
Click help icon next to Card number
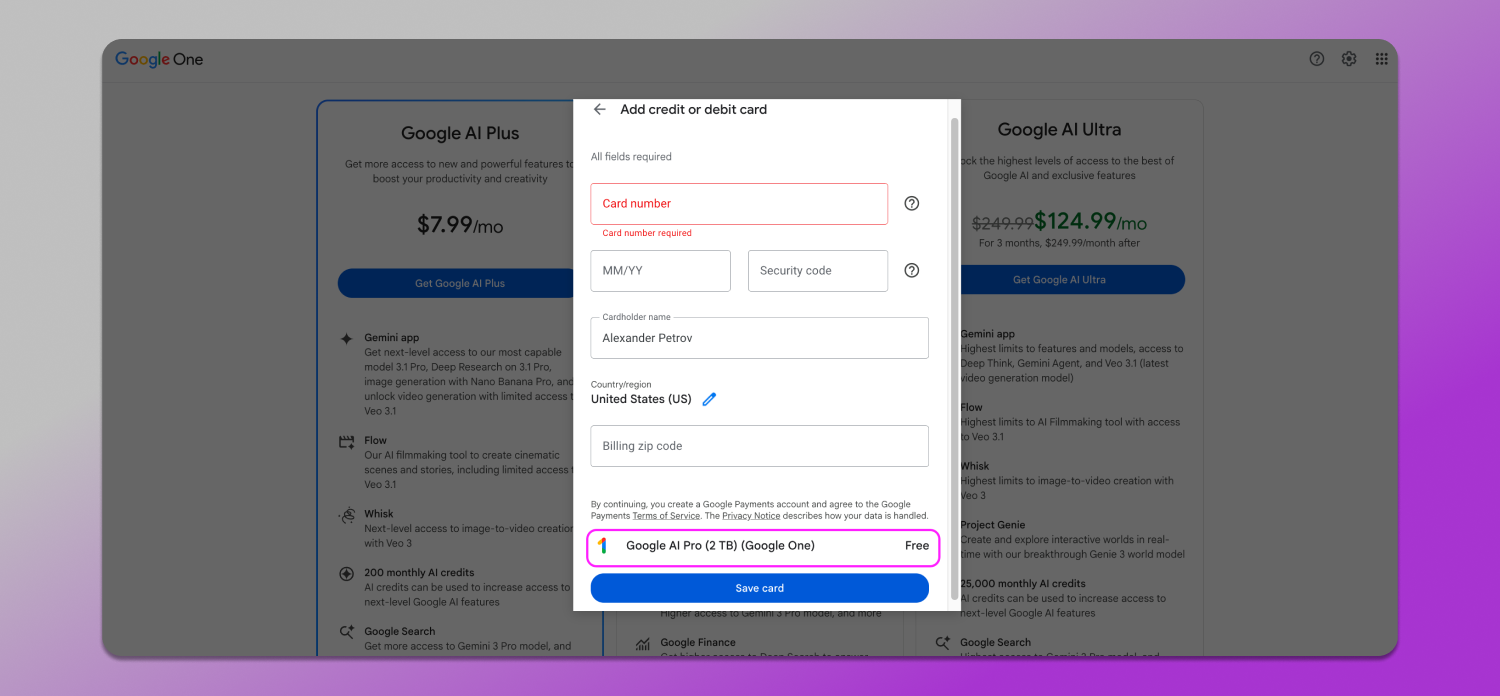click(911, 203)
